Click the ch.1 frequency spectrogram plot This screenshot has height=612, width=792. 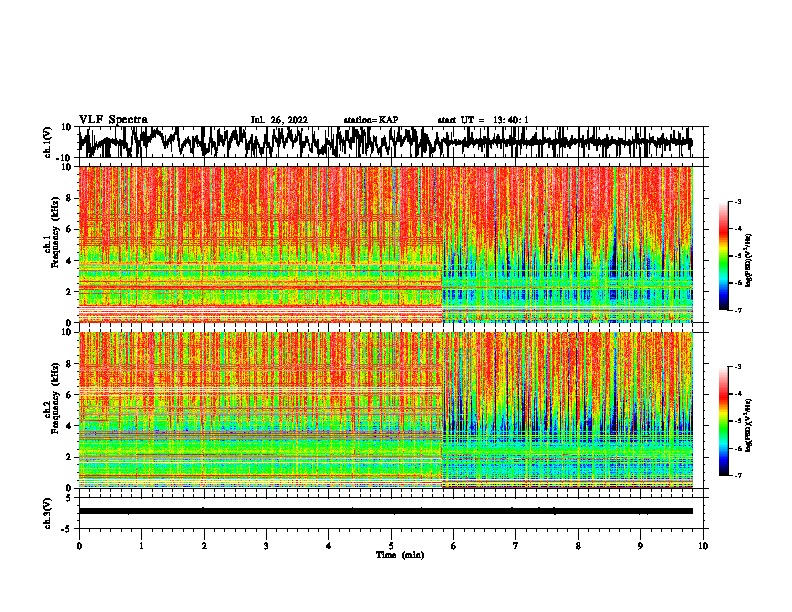(386, 244)
